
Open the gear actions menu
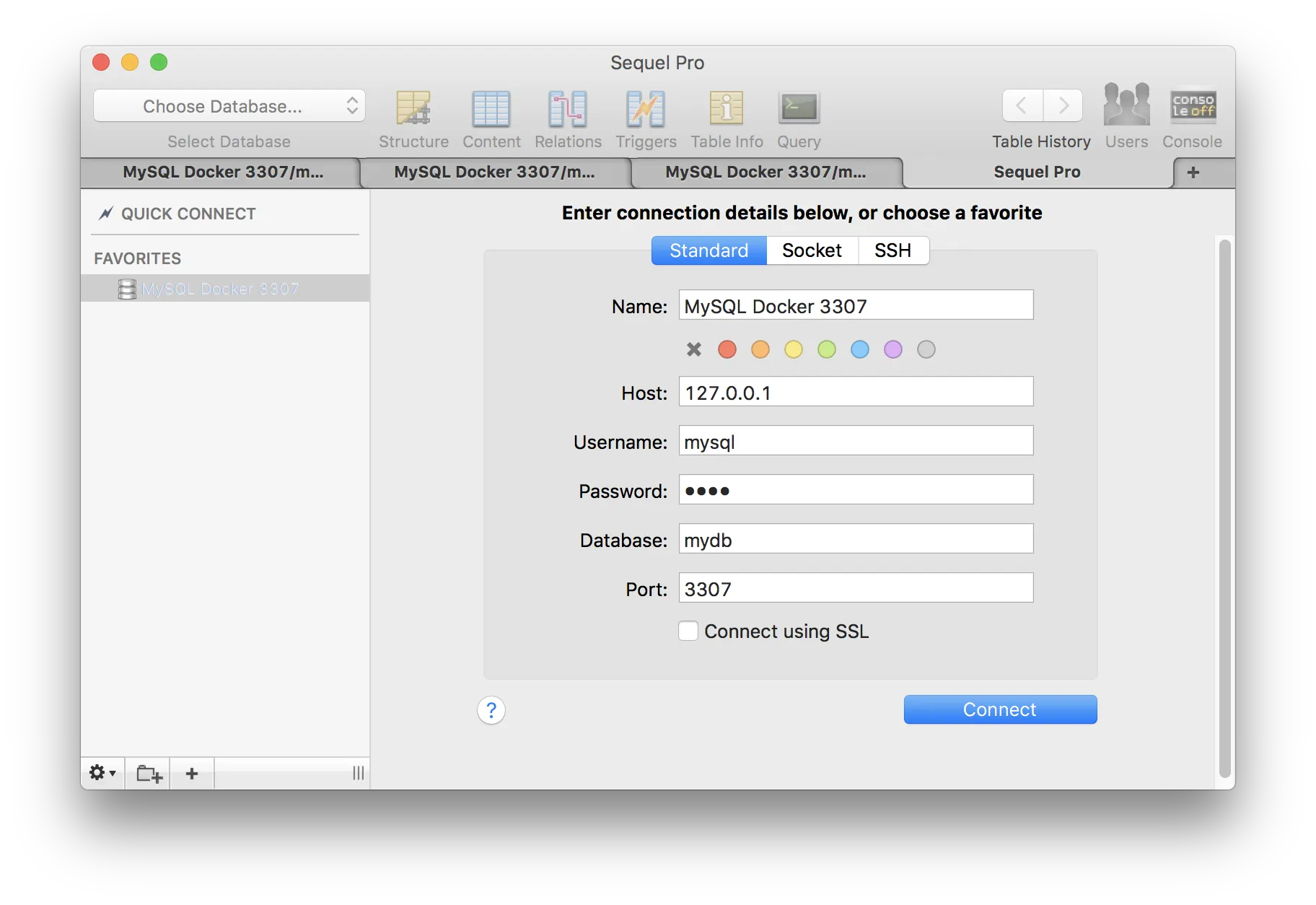(x=102, y=773)
